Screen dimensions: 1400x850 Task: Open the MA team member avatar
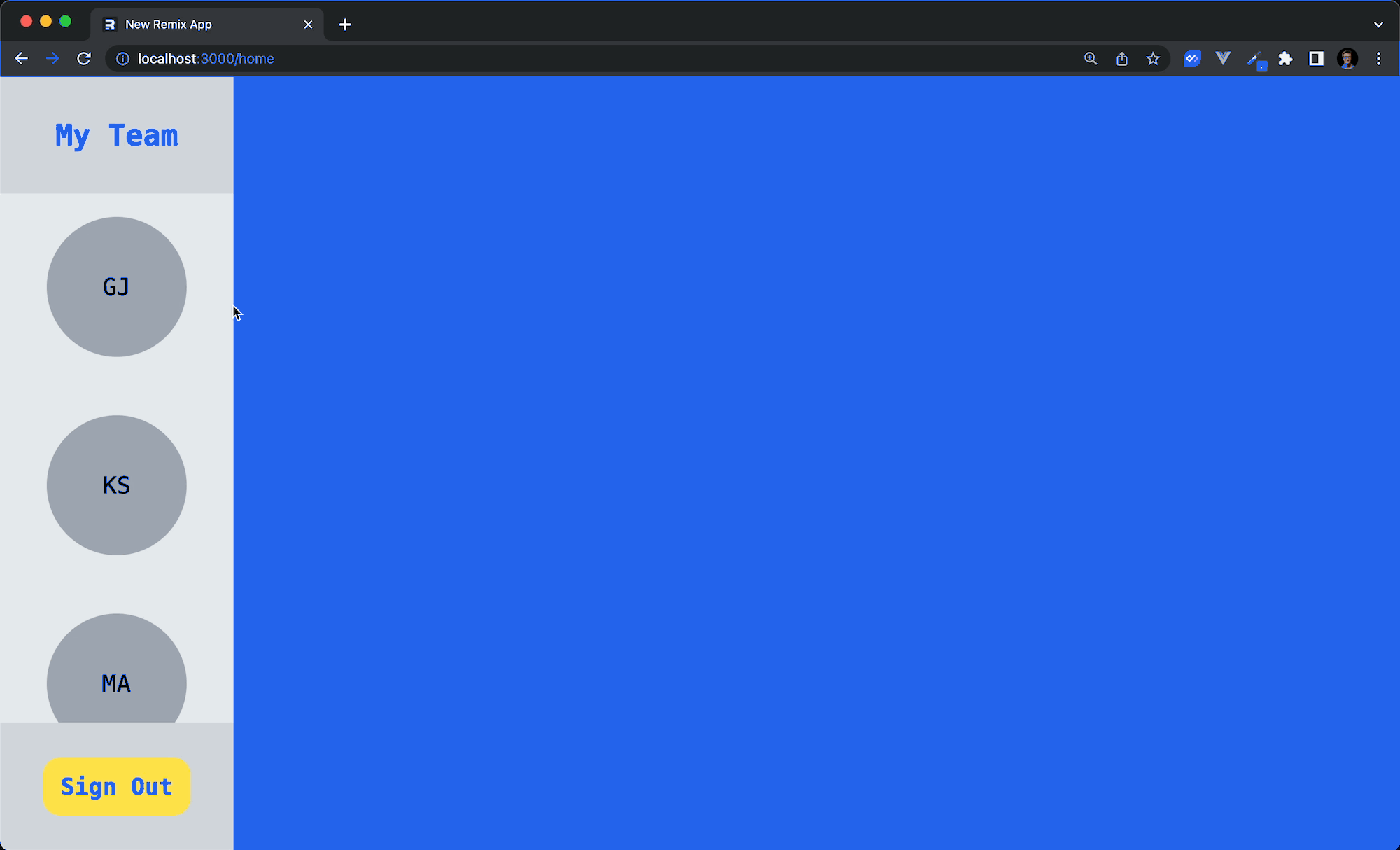(116, 672)
